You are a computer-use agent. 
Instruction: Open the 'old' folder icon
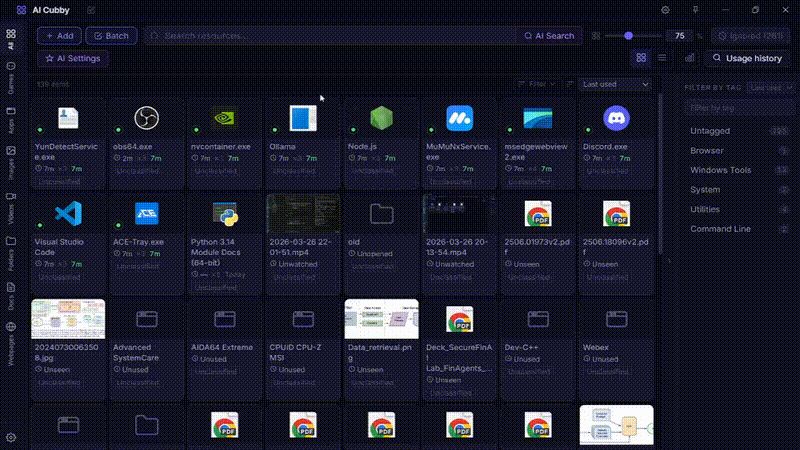point(381,214)
